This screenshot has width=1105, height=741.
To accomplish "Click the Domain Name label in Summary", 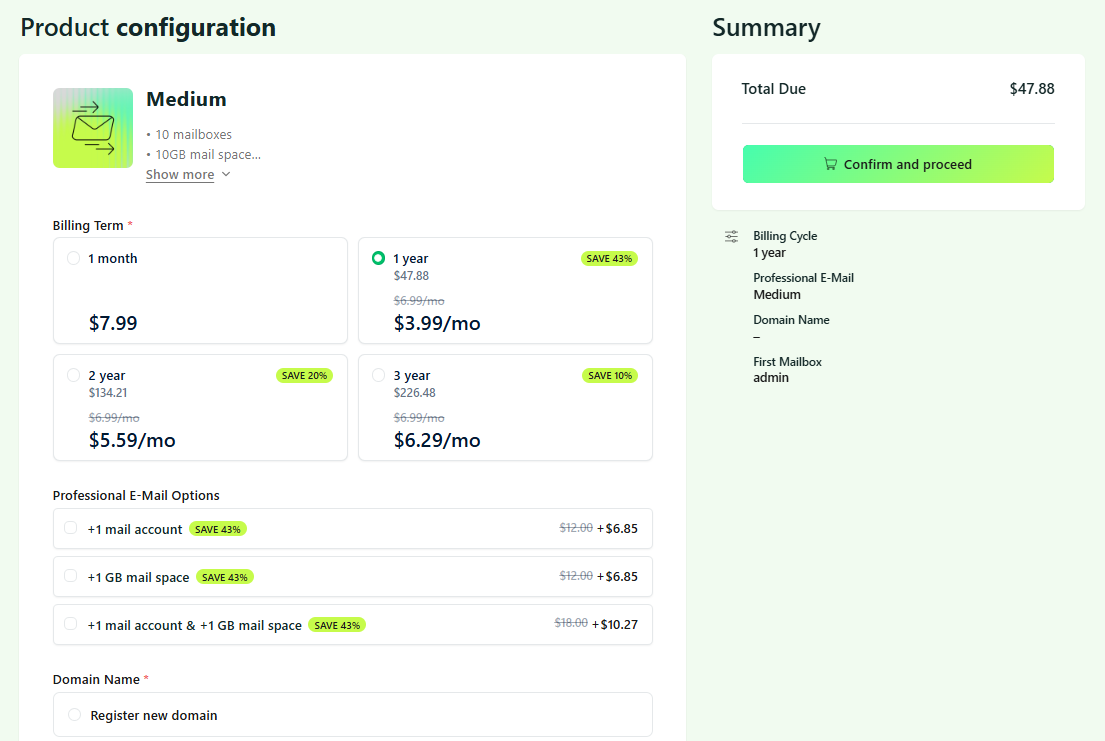I will coord(791,319).
